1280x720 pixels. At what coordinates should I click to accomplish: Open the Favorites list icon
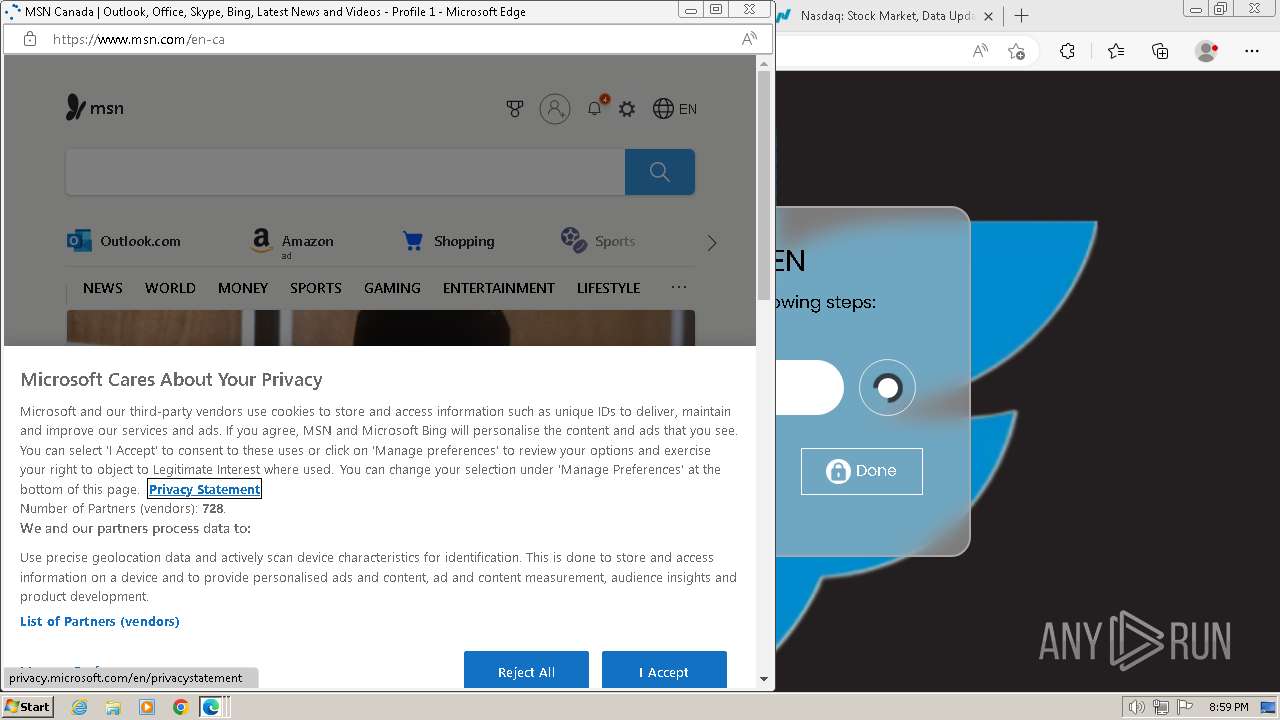click(x=1116, y=51)
